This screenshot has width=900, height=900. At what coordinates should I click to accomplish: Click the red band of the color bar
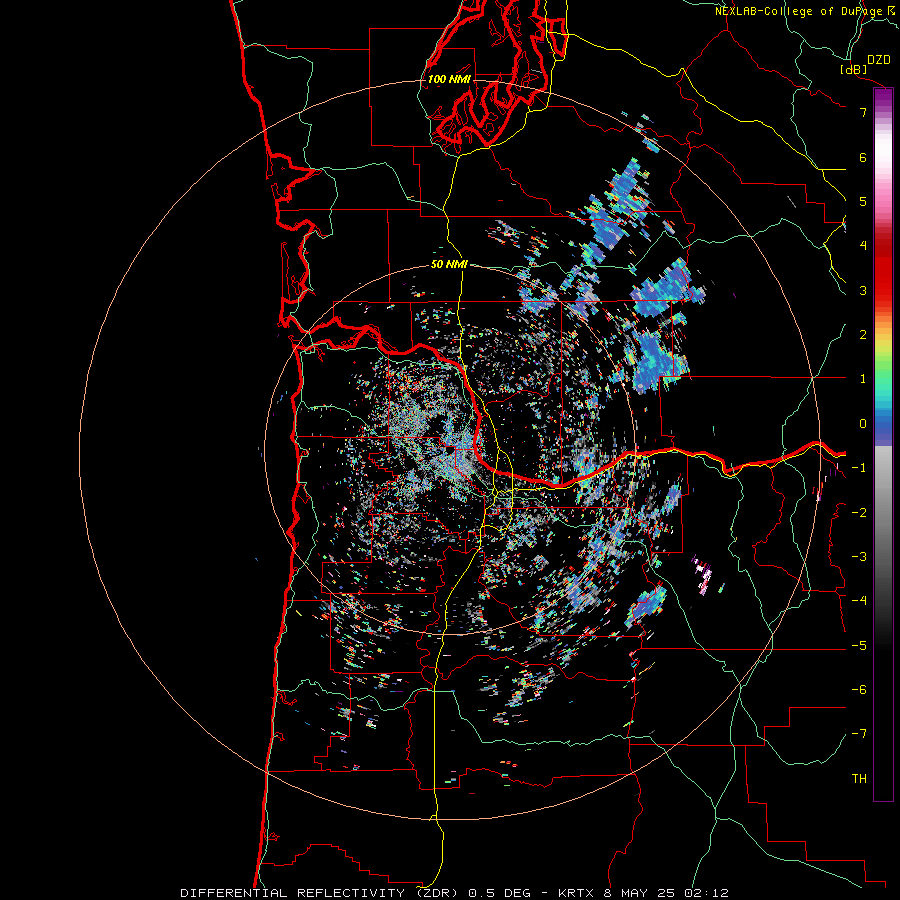[x=883, y=270]
